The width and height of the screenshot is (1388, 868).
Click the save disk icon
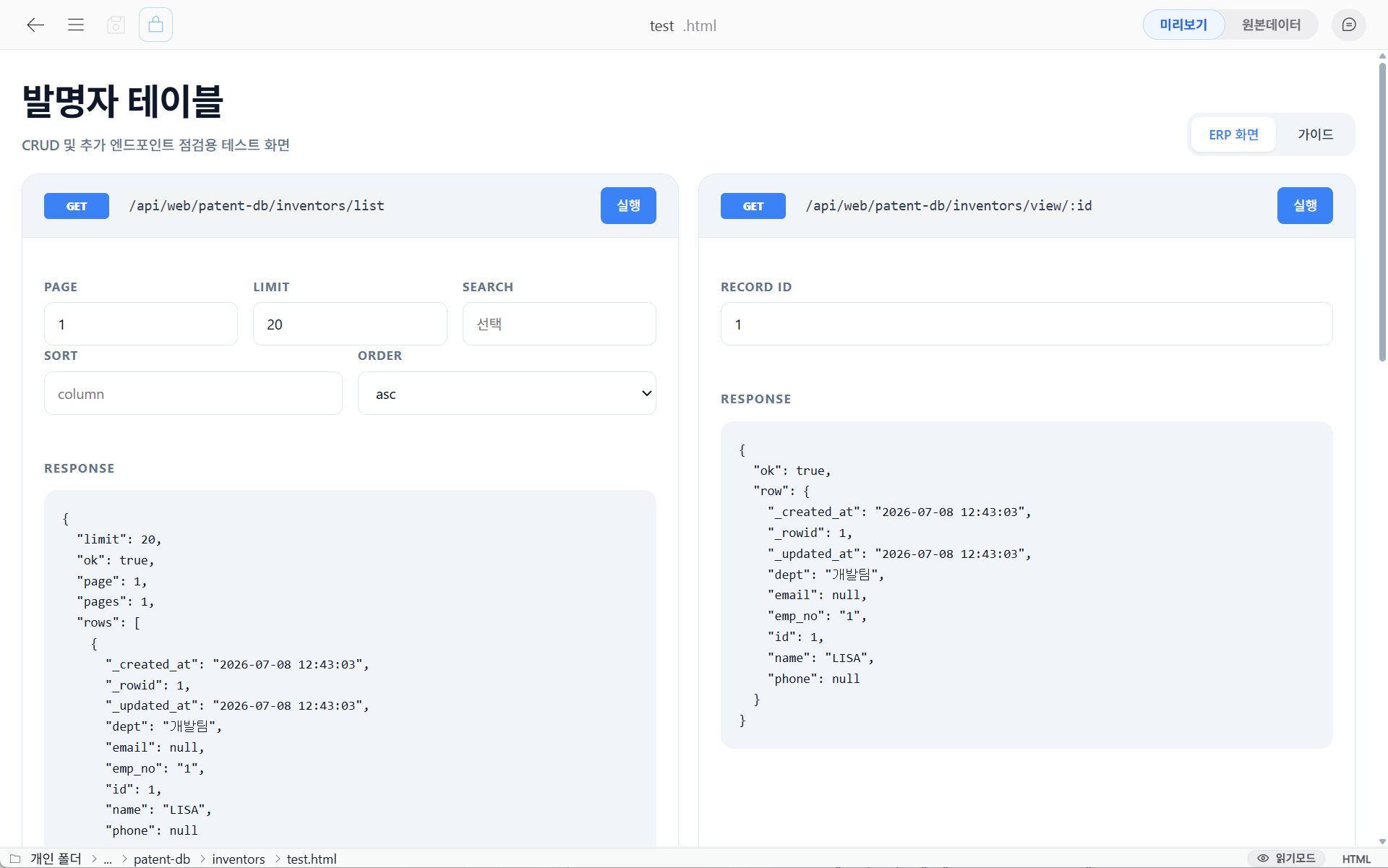pyautogui.click(x=116, y=25)
